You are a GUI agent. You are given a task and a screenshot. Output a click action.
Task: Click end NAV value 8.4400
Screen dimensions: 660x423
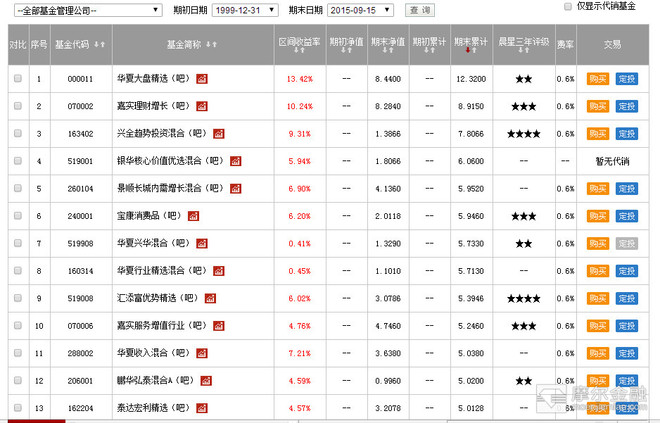pos(388,79)
